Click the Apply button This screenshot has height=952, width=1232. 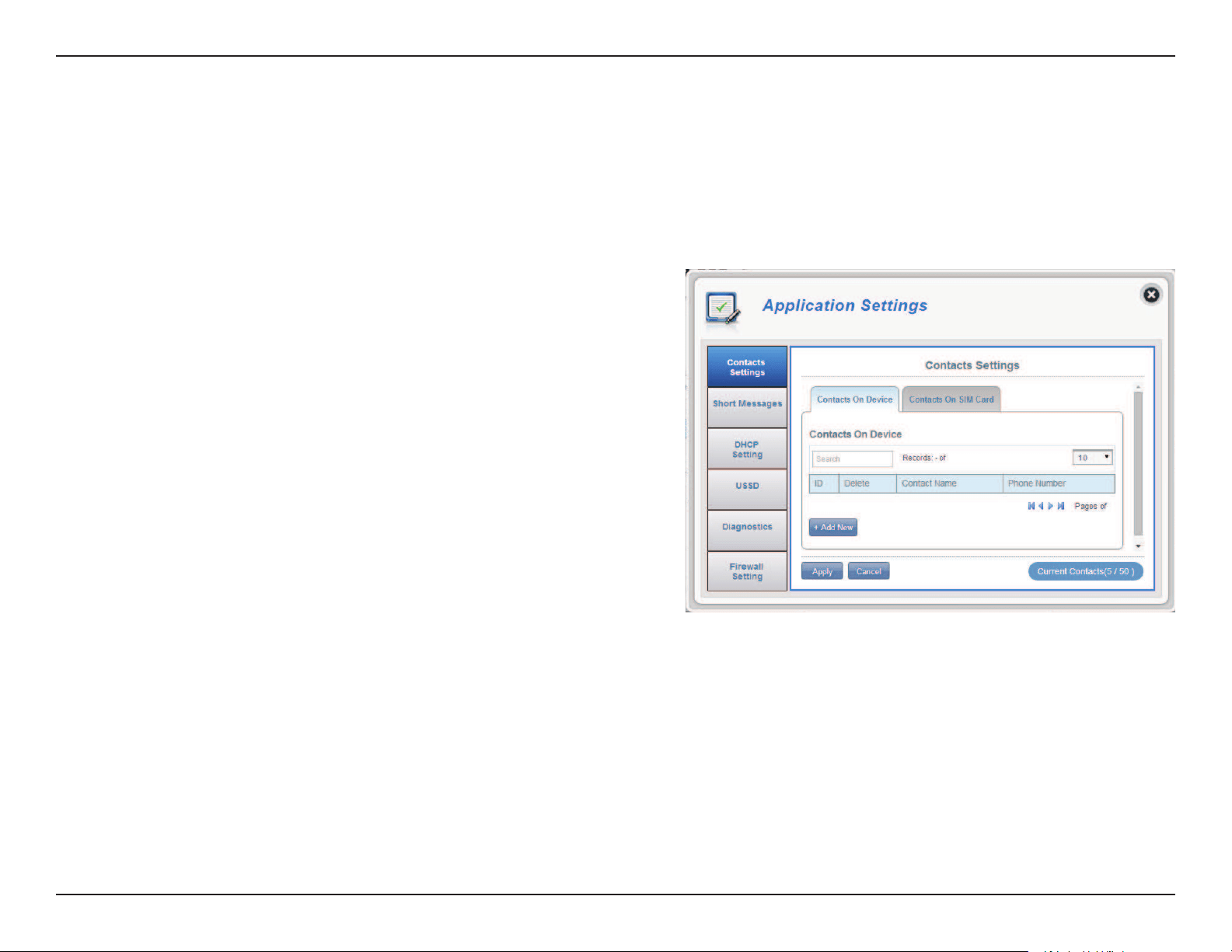pyautogui.click(x=822, y=571)
